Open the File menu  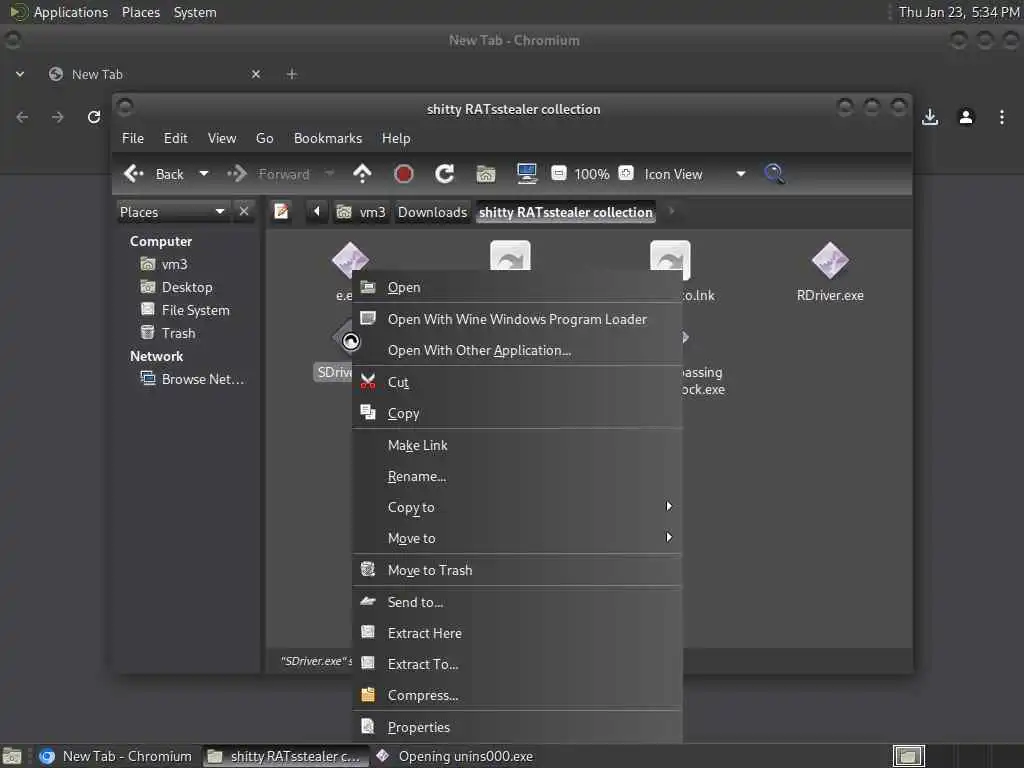tap(133, 138)
